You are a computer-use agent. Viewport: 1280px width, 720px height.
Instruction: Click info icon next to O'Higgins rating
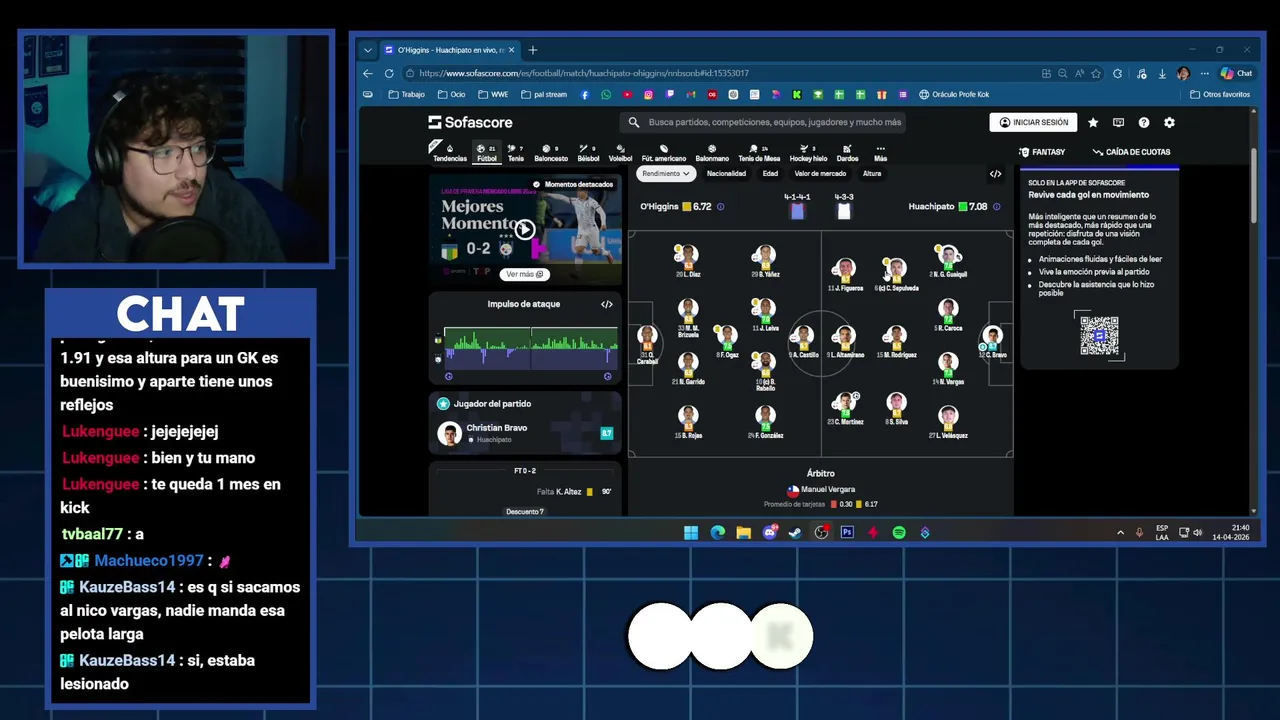pos(720,207)
